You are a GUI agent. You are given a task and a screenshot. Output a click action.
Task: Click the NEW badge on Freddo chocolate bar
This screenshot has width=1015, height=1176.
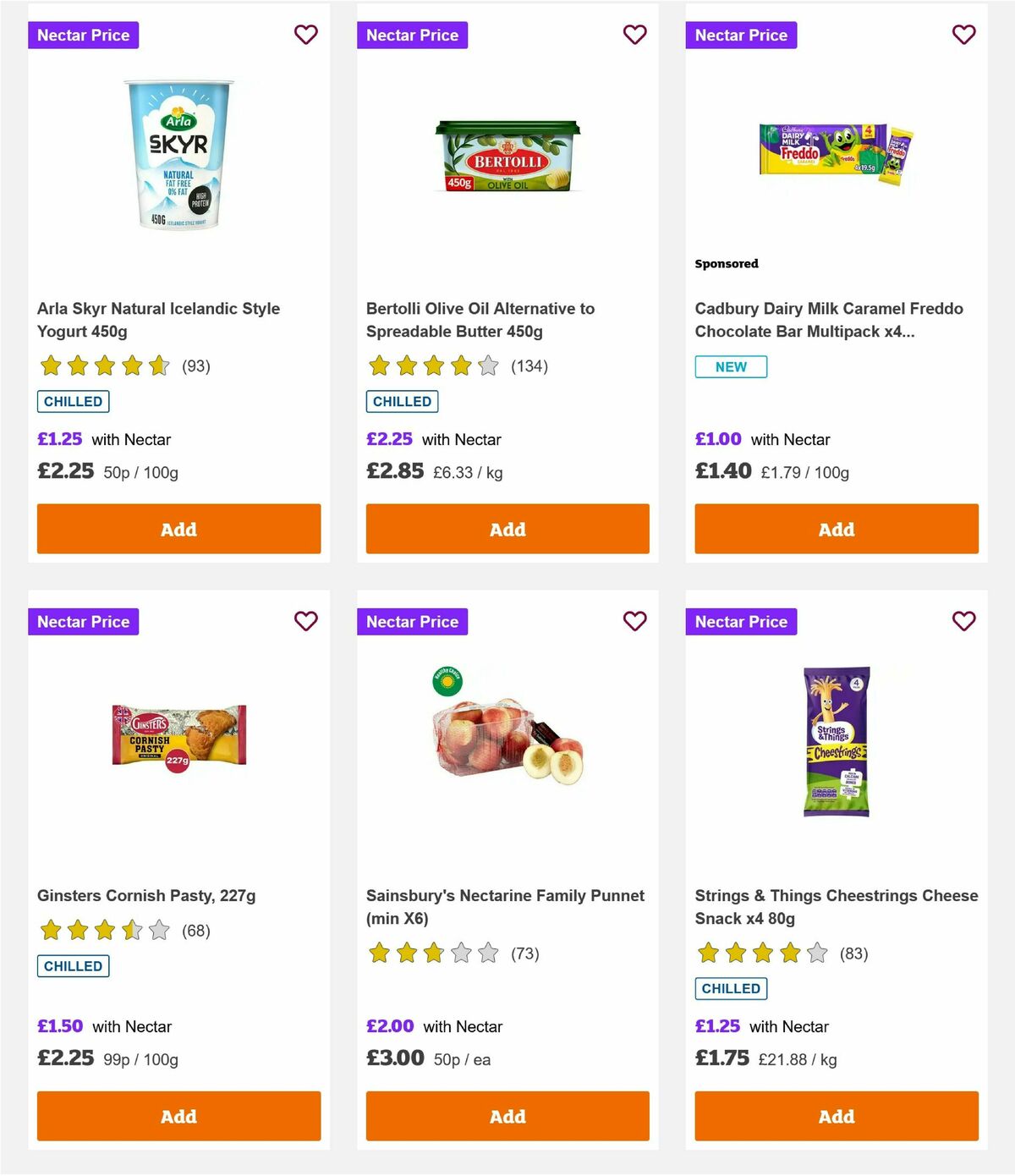(x=731, y=366)
